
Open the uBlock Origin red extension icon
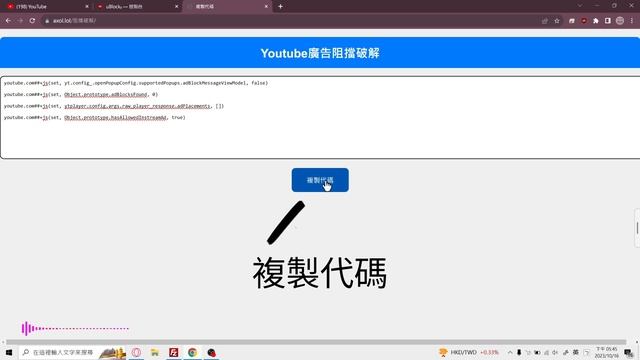pyautogui.click(x=584, y=21)
